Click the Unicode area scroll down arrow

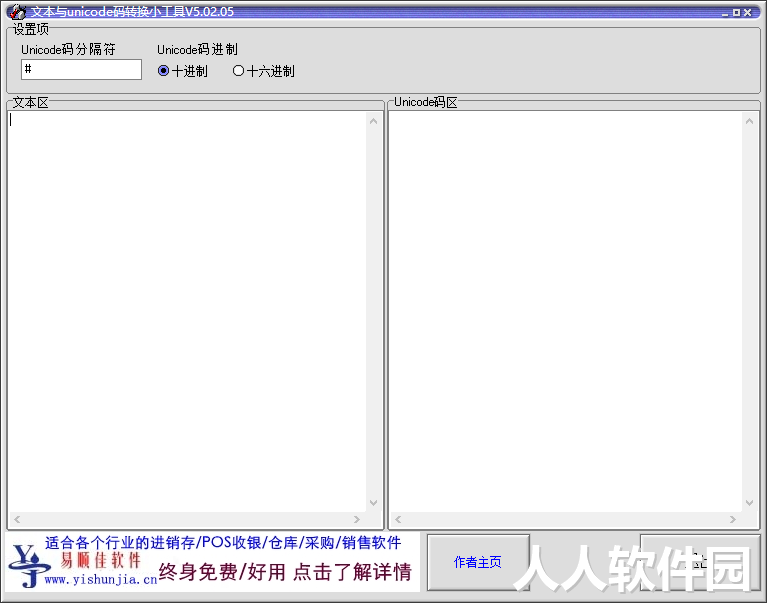[x=749, y=503]
